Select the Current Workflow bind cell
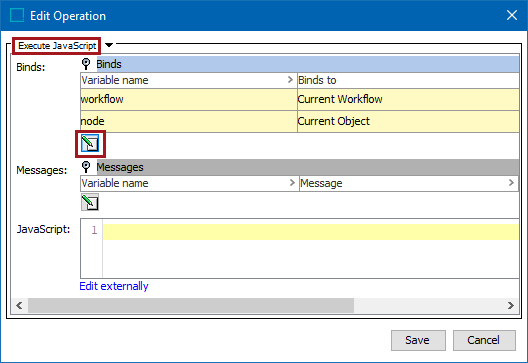Screen dimensions: 528x363 [408, 99]
